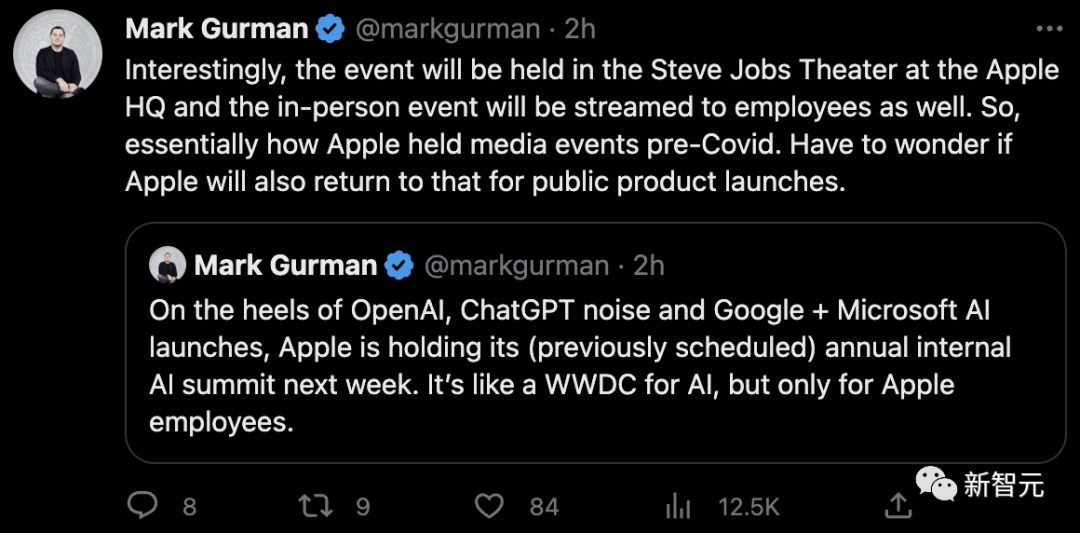
Task: Click the 84 likes count
Action: (544, 507)
